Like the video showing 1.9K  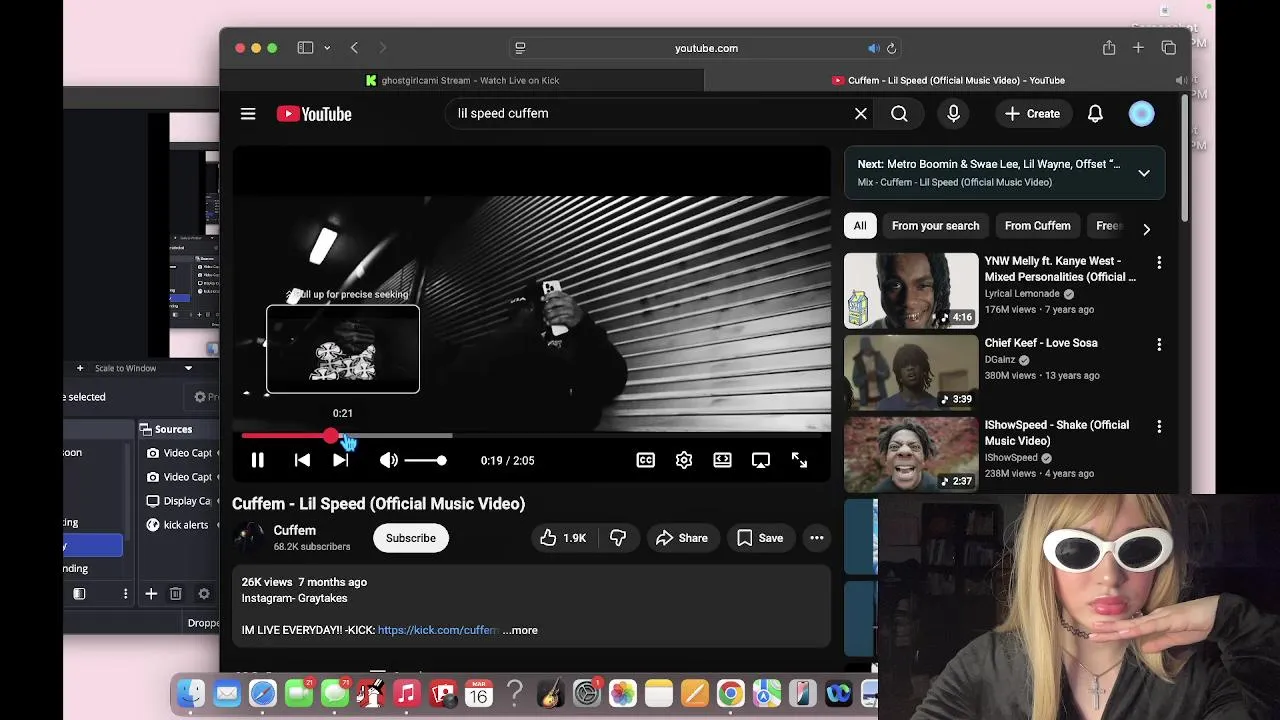pos(562,538)
